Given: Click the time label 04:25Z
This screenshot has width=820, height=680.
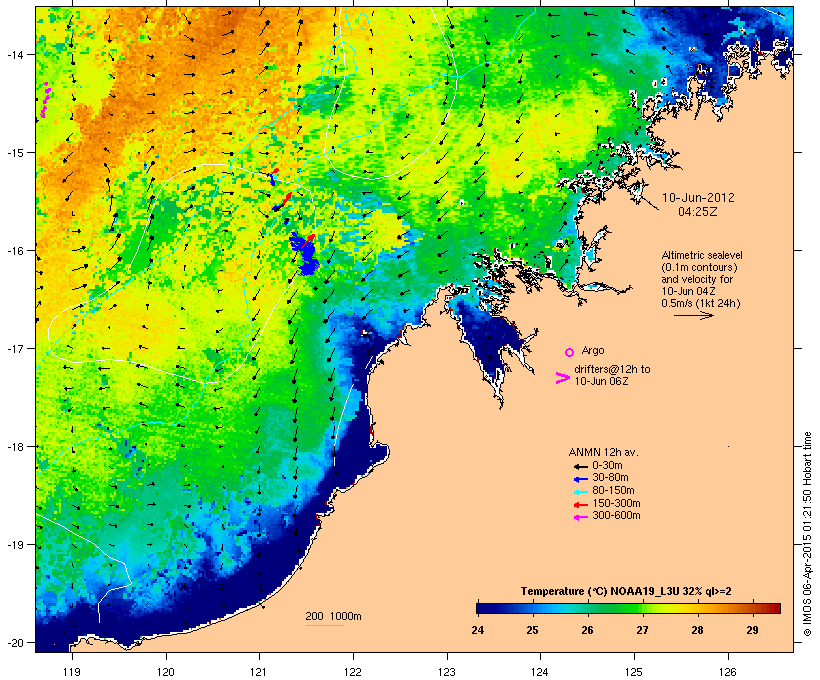Looking at the screenshot, I should [x=698, y=212].
